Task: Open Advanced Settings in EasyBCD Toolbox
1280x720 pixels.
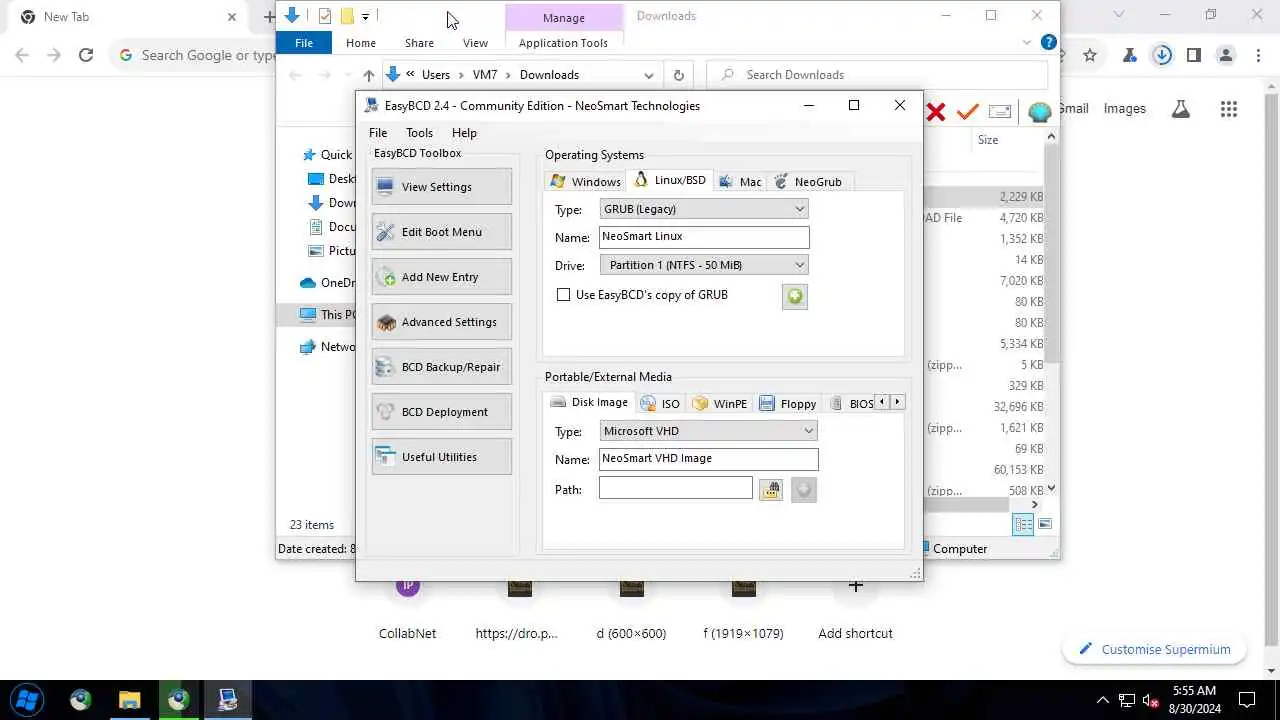Action: (x=441, y=322)
